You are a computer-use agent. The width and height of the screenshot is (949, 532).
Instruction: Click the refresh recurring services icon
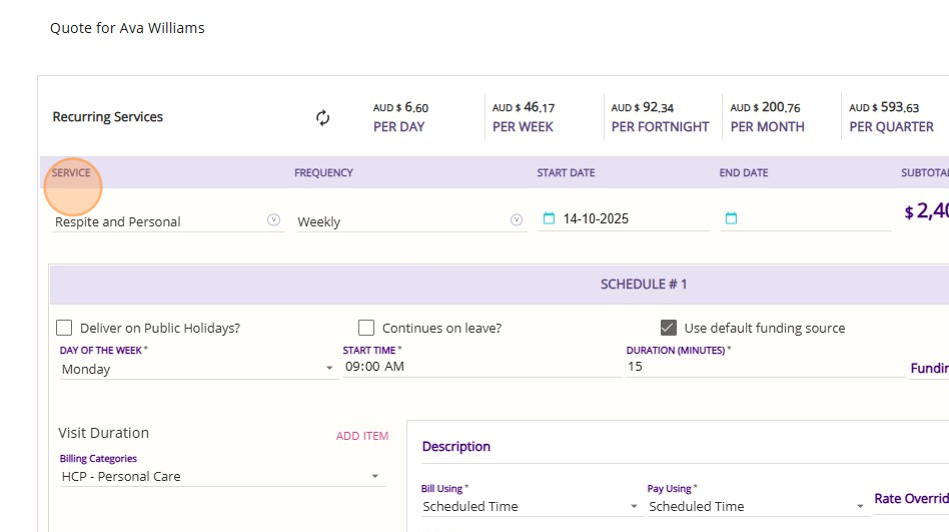tap(323, 118)
